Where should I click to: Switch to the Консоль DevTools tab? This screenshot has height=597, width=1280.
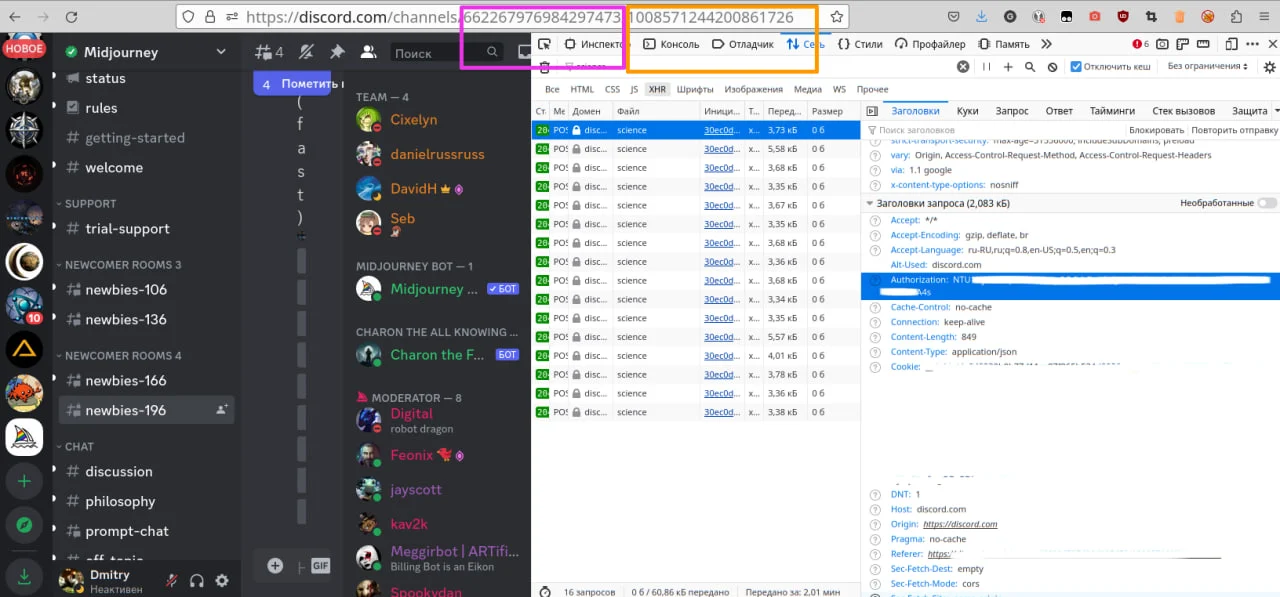671,44
